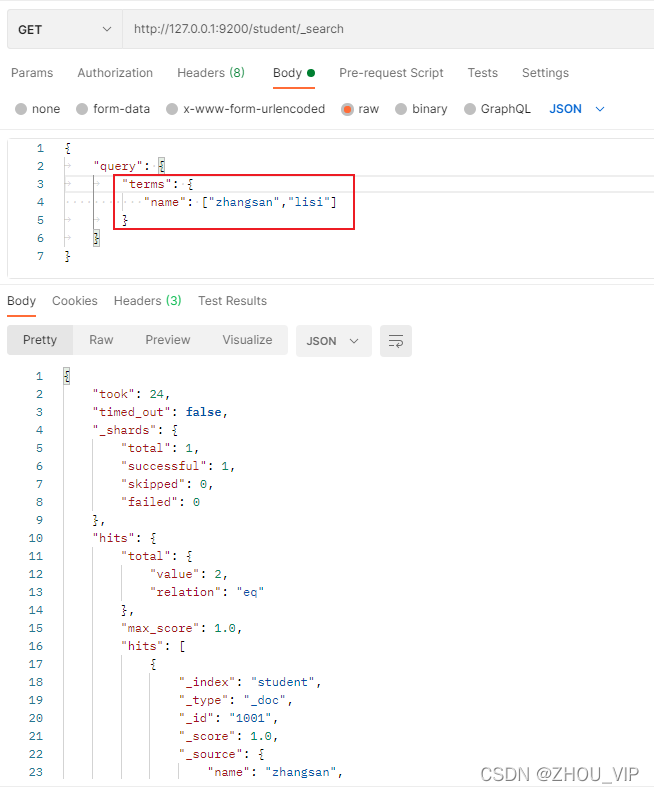Click the "_source" key in response
Image resolution: width=654 pixels, height=793 pixels.
click(x=211, y=755)
